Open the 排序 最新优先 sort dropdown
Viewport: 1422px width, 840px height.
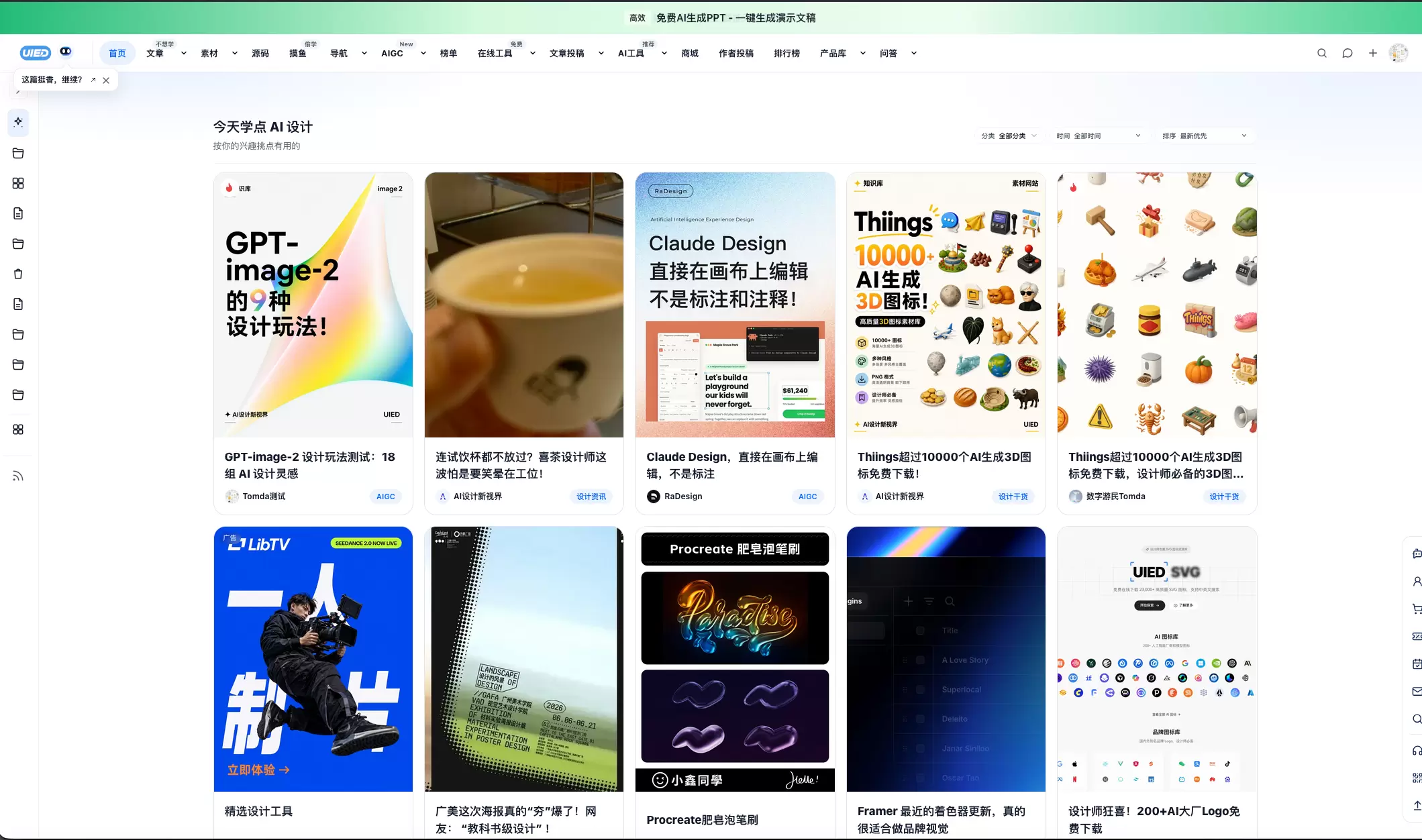[1205, 136]
